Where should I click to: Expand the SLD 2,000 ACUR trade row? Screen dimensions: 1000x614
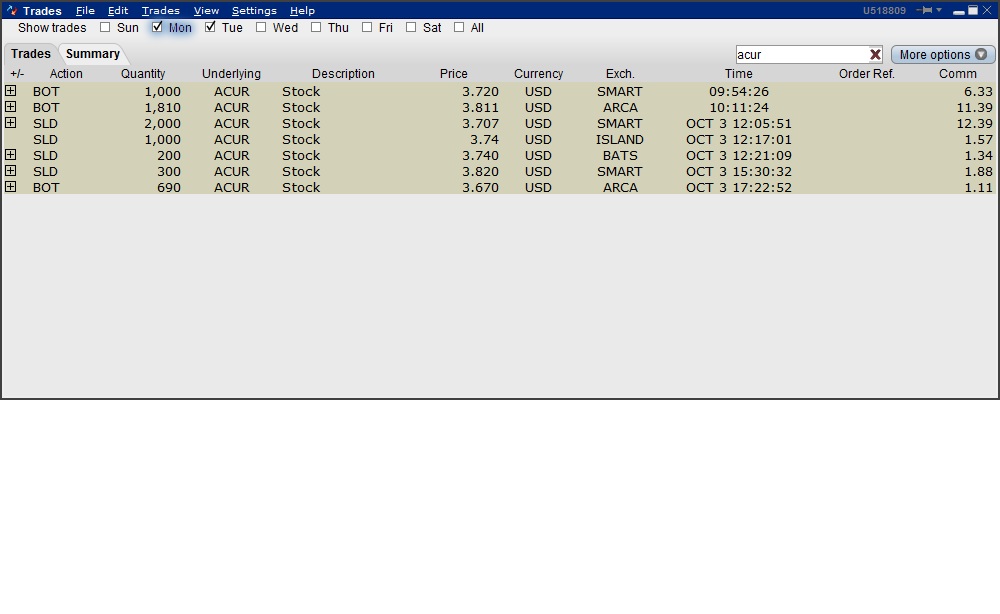pyautogui.click(x=11, y=123)
